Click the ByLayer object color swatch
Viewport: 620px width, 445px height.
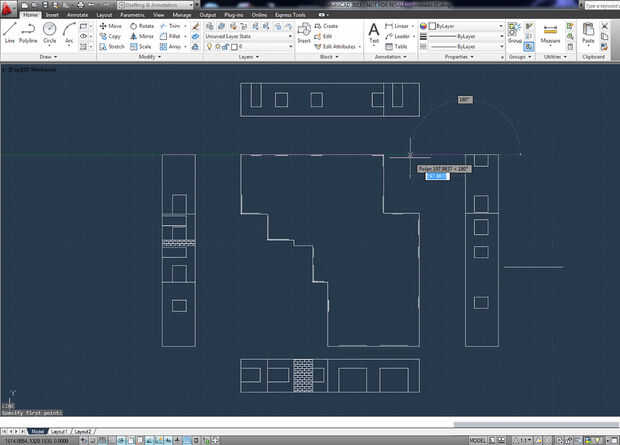coord(433,26)
